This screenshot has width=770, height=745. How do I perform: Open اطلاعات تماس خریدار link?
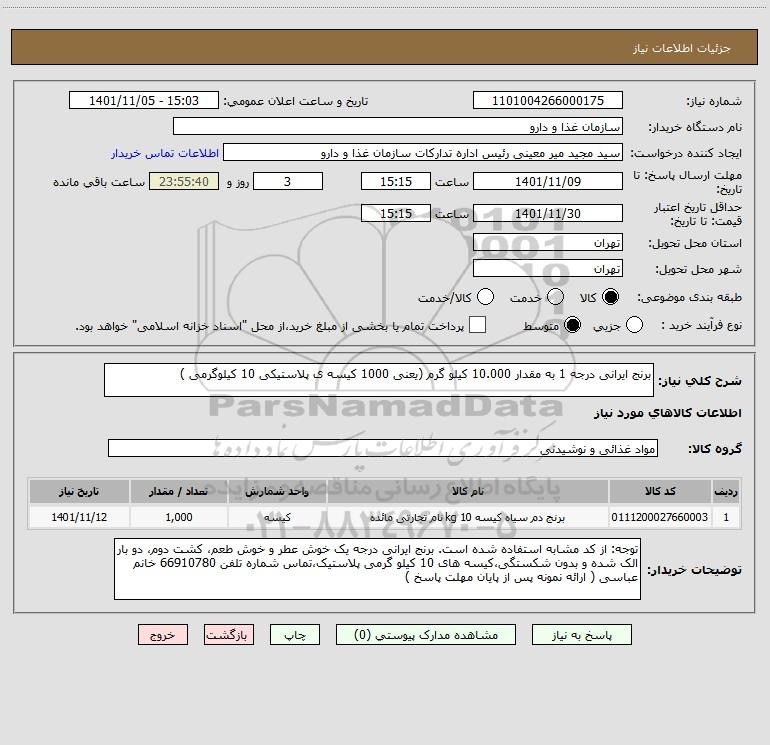165,153
